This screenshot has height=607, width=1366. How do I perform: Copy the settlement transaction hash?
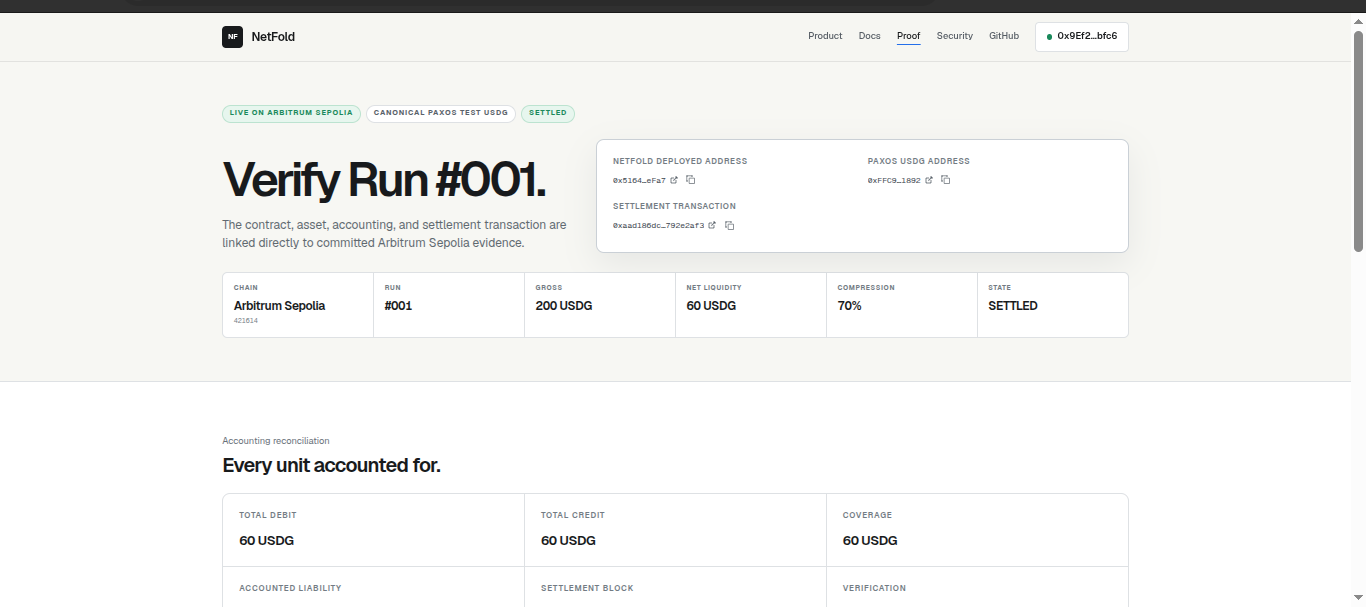coord(730,225)
